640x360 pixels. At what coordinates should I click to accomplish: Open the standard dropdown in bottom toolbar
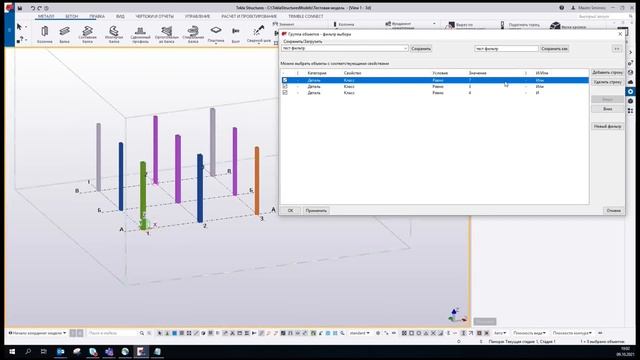[x=360, y=333]
